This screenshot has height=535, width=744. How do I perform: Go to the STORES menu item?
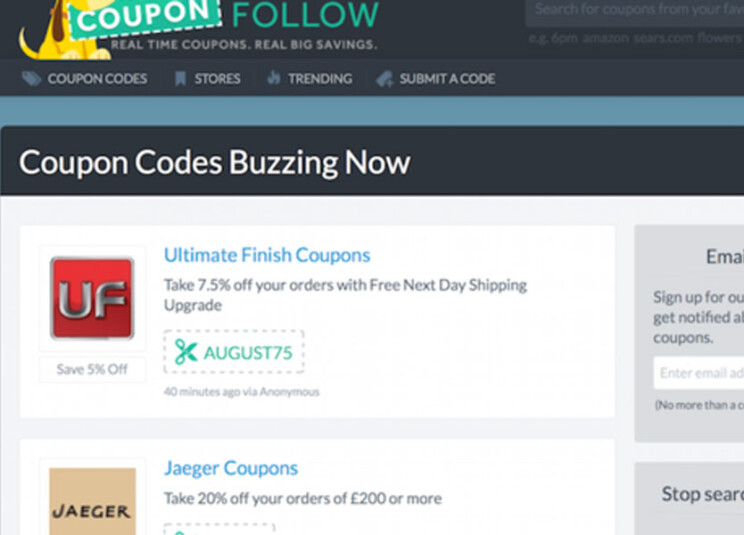[x=217, y=79]
